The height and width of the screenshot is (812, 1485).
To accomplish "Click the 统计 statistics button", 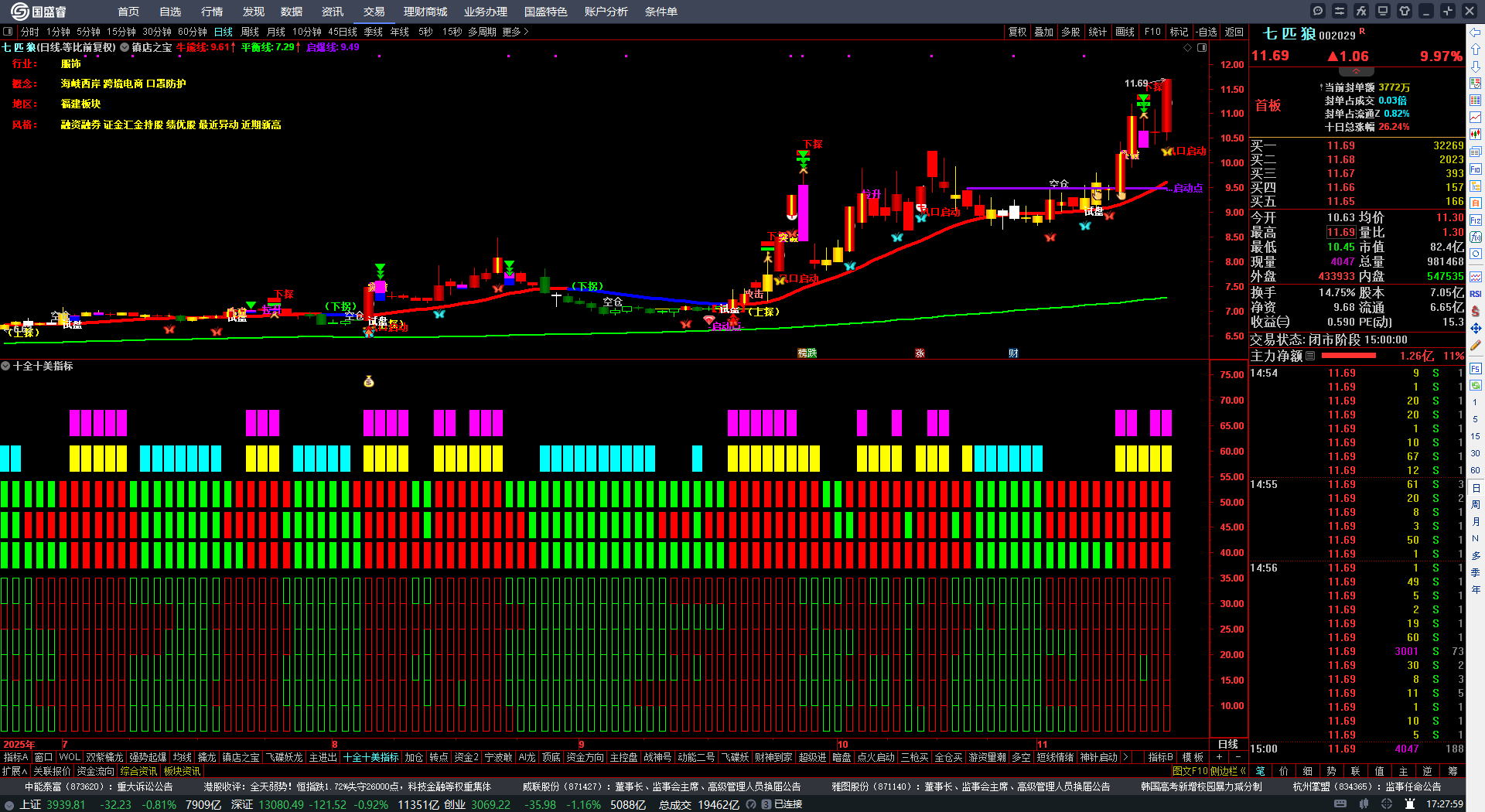I will coord(1098,32).
